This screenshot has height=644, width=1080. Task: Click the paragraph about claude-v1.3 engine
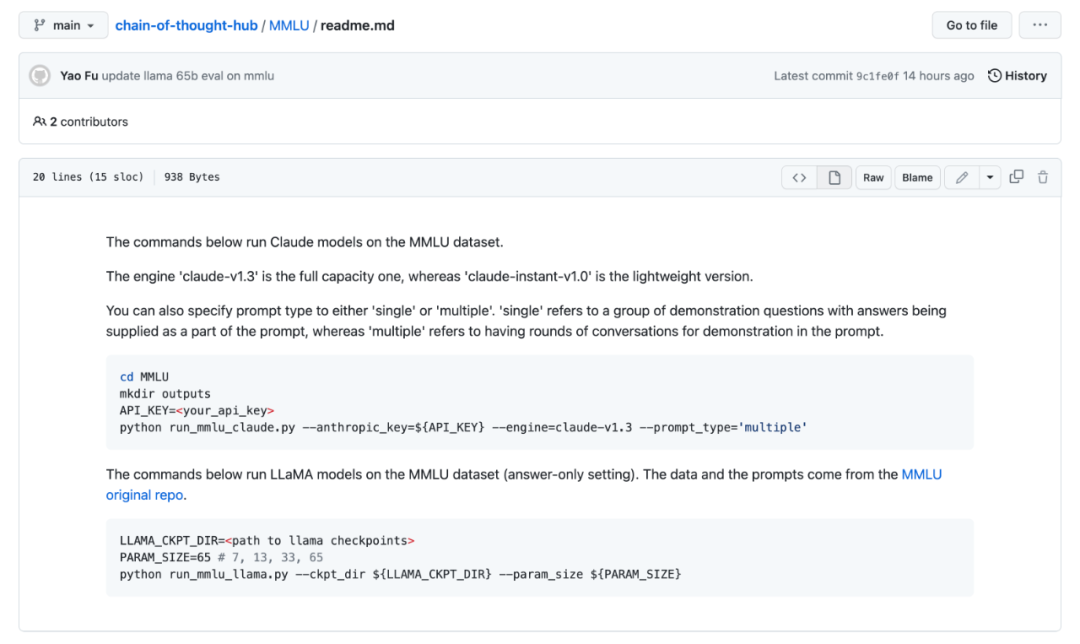[429, 276]
